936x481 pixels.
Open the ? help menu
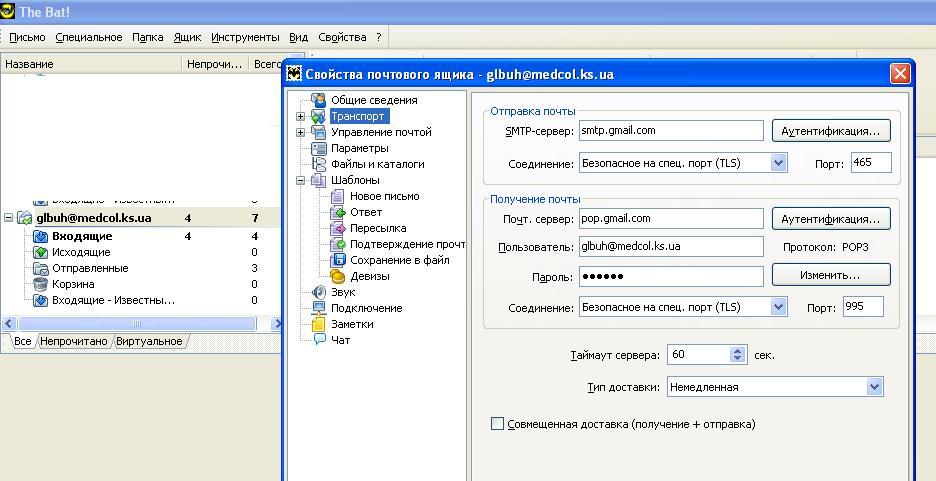click(378, 37)
